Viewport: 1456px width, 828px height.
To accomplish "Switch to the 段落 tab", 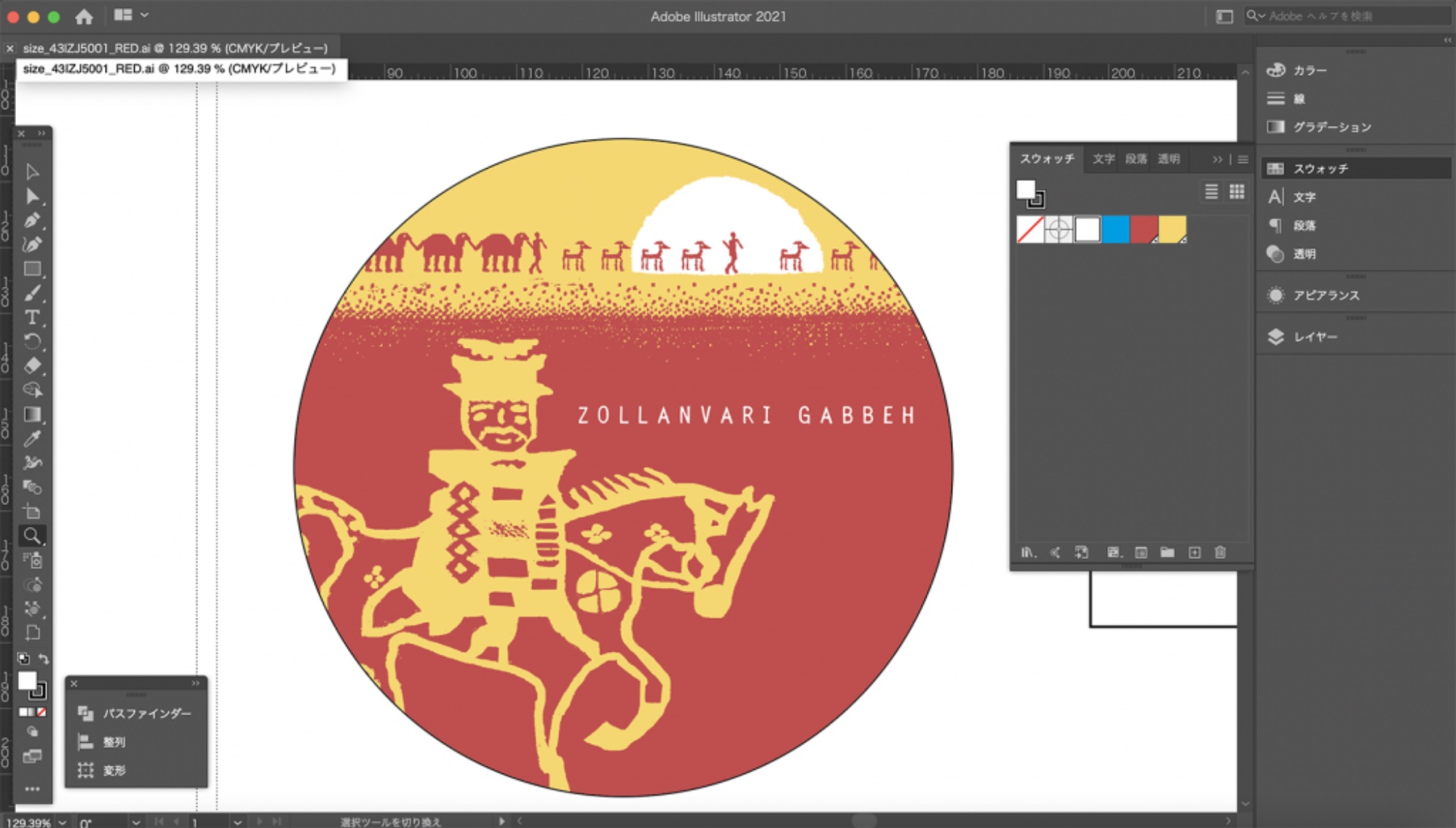I will click(1136, 159).
